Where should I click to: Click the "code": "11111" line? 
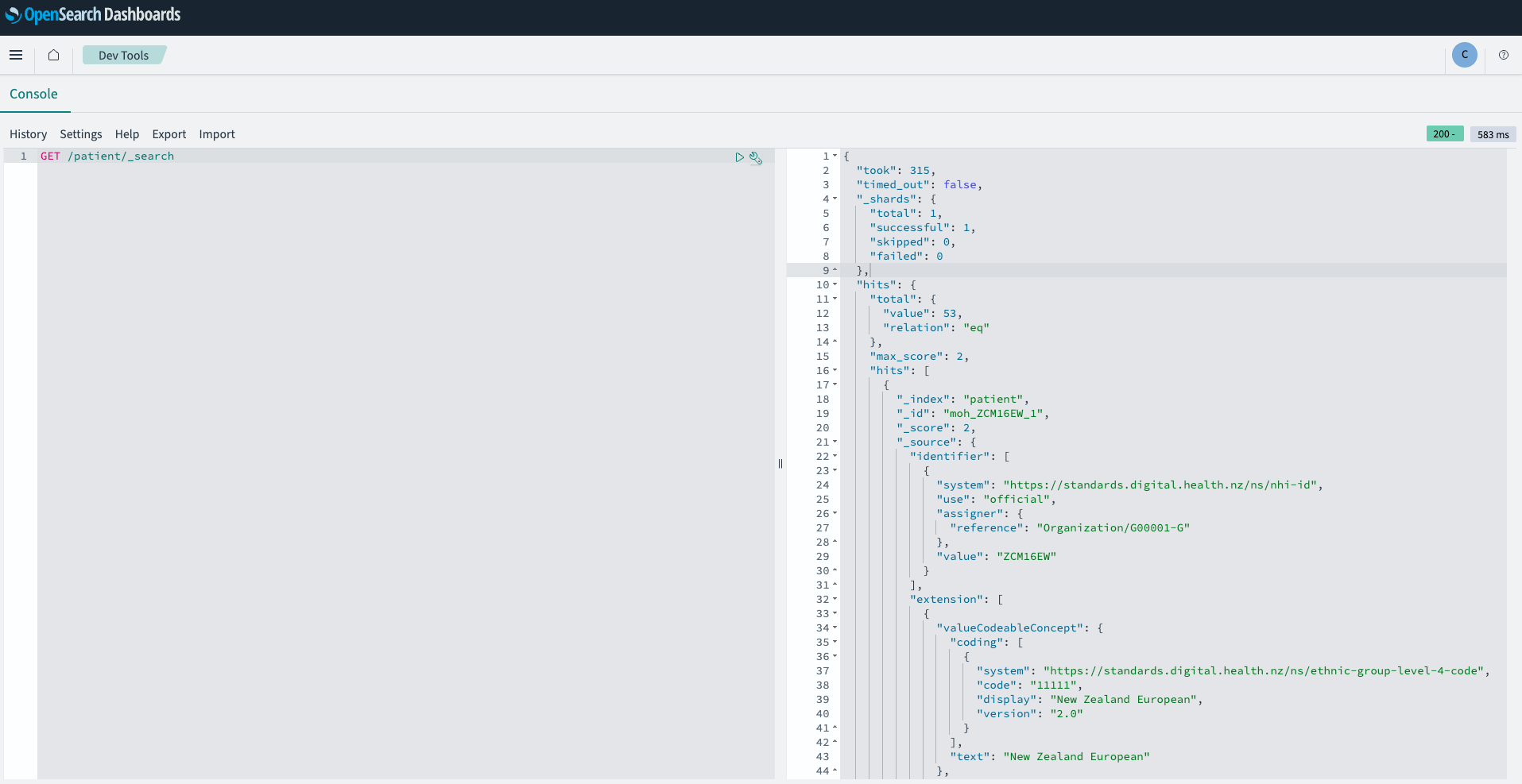(x=1029, y=686)
